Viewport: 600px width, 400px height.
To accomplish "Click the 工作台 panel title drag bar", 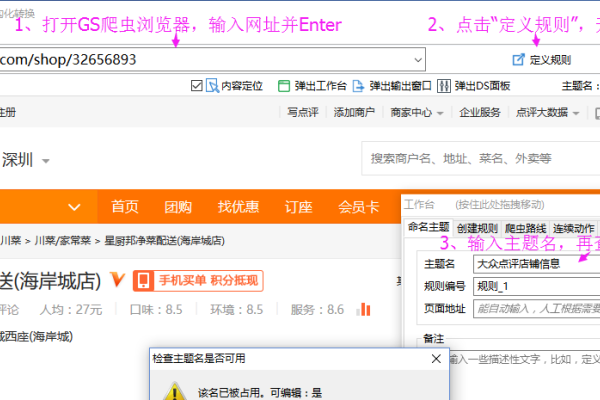I will 501,205.
